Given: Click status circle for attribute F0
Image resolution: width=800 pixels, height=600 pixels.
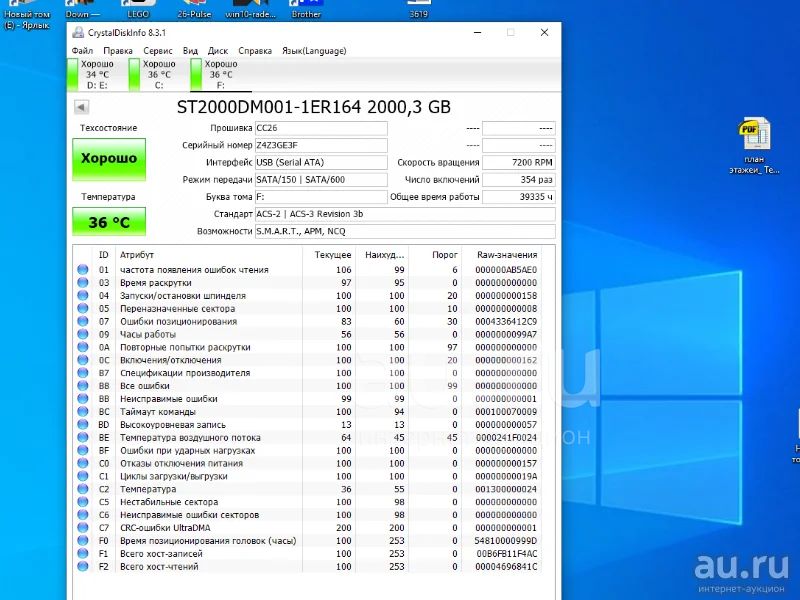Looking at the screenshot, I should [83, 540].
